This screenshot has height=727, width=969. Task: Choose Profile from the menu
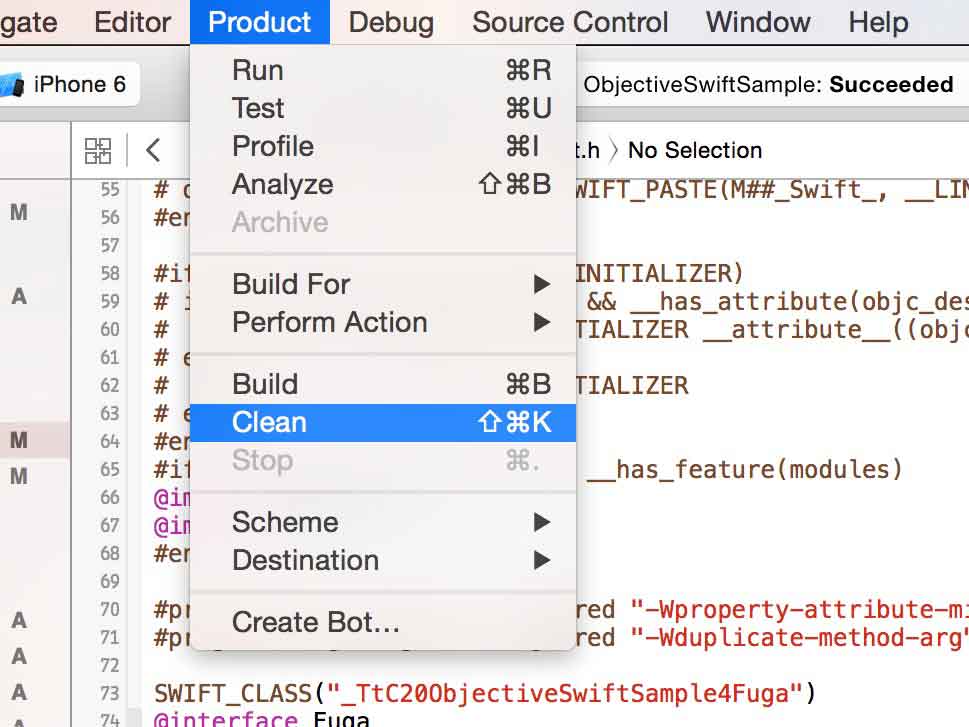click(383, 147)
